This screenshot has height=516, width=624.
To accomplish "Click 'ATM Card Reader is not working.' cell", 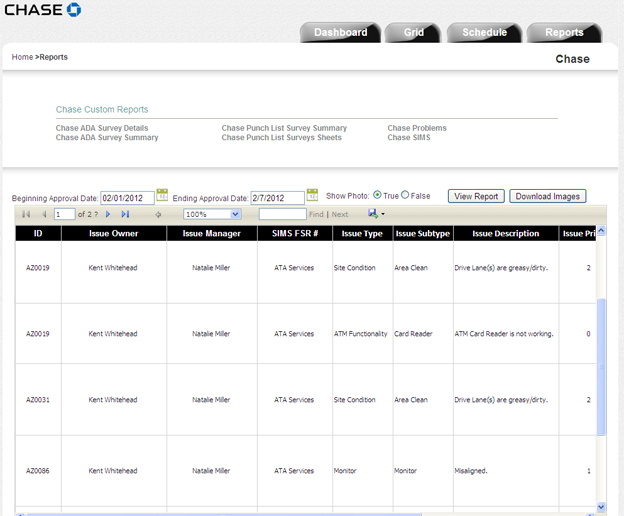I will tap(504, 334).
